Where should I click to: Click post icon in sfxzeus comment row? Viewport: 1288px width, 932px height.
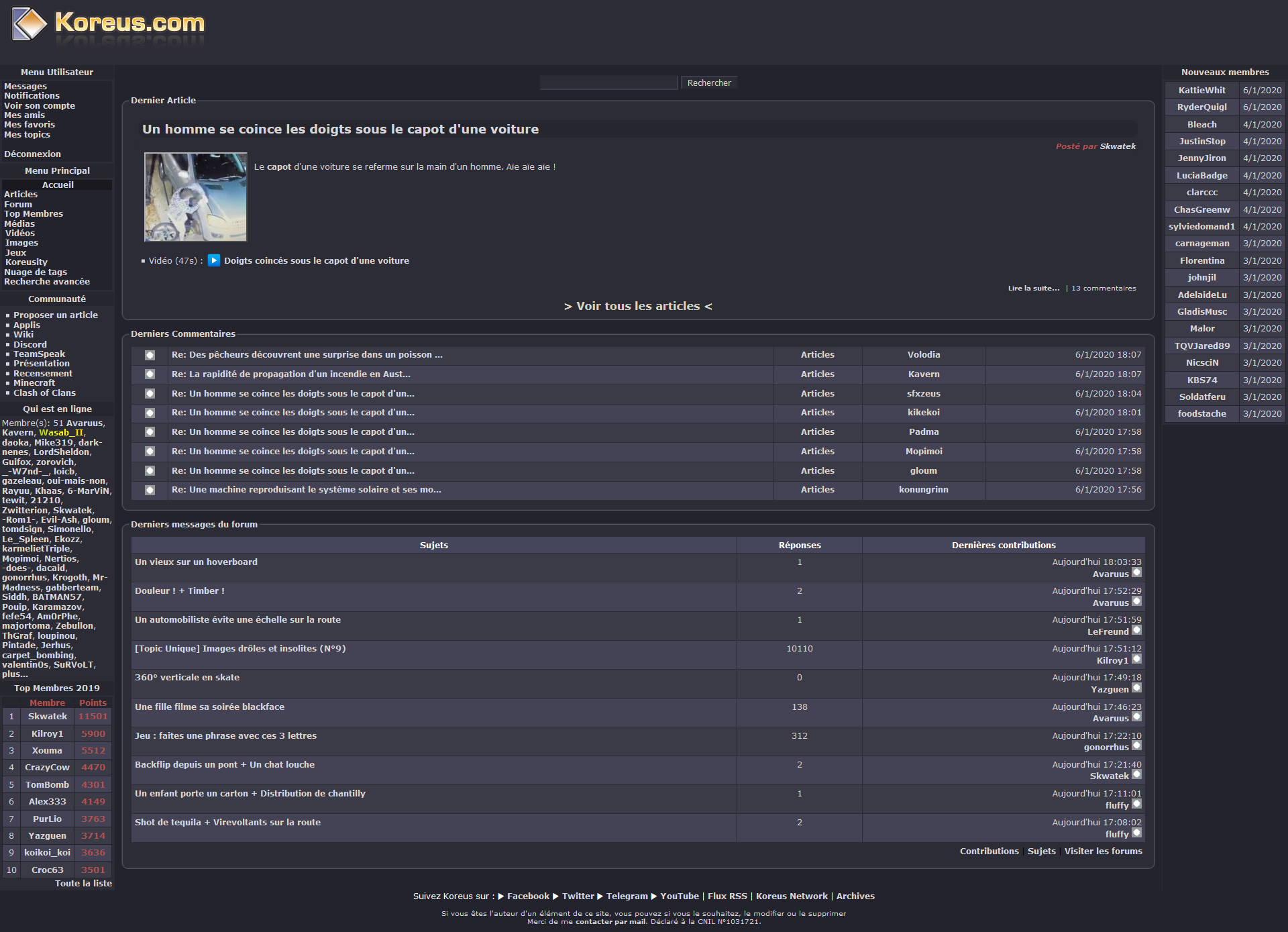150,394
